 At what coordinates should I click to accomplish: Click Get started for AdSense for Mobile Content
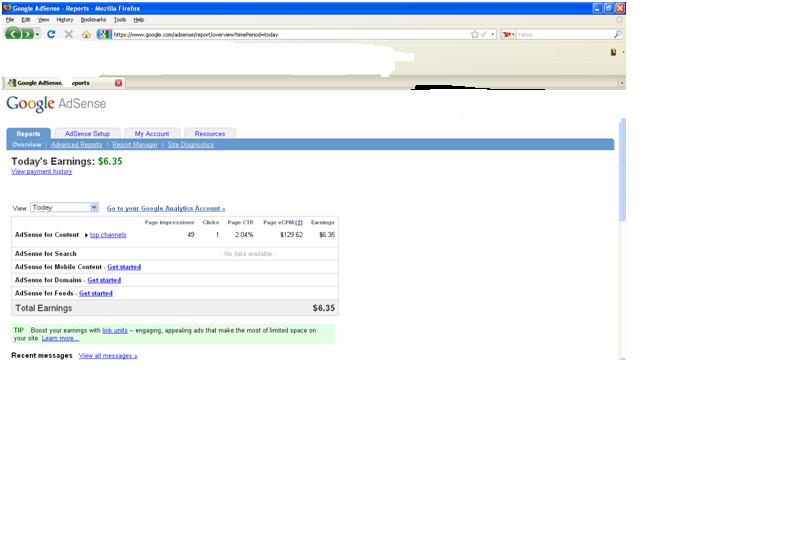(x=124, y=267)
